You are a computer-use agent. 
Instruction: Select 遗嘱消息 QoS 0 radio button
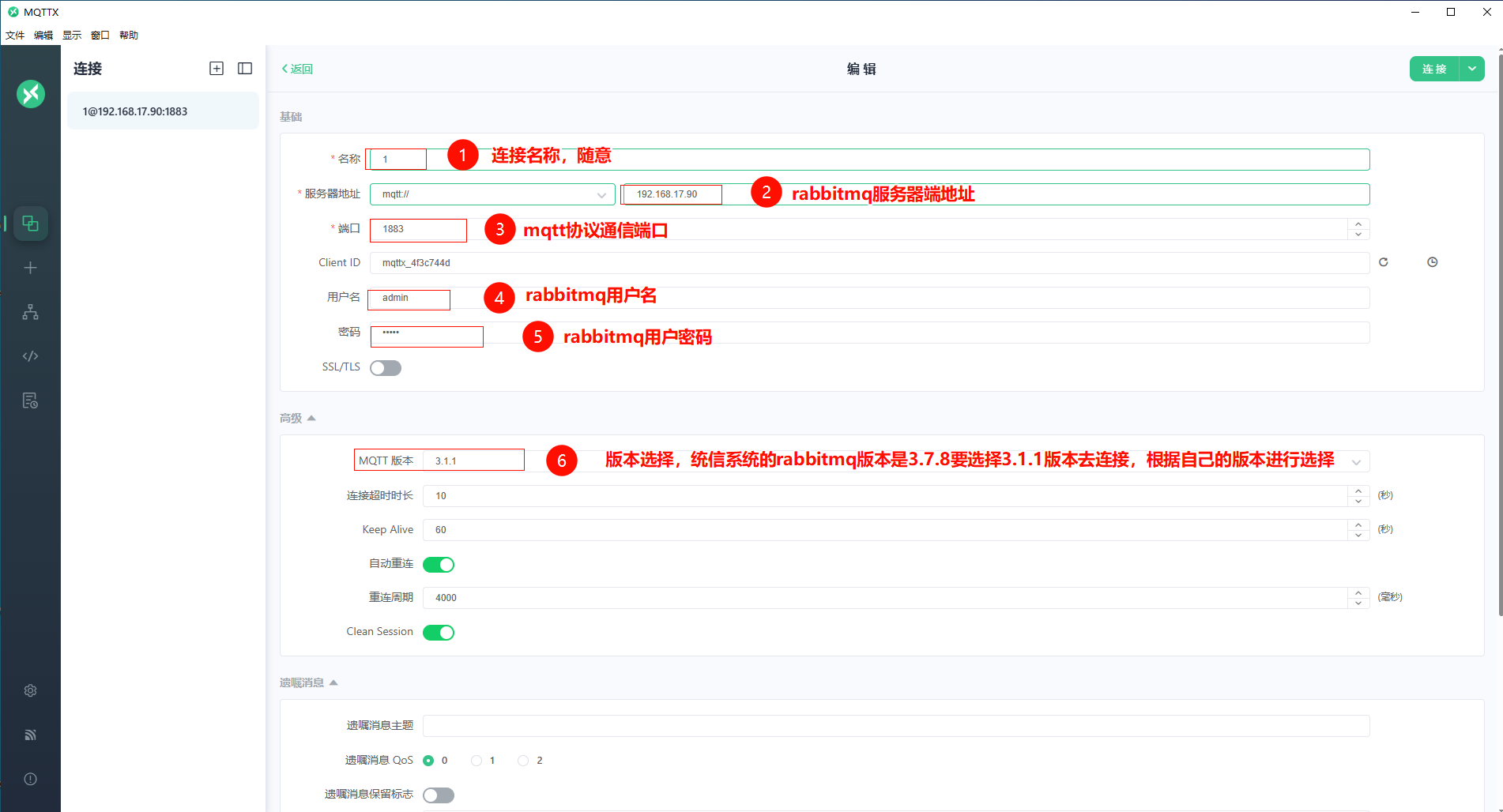(428, 761)
